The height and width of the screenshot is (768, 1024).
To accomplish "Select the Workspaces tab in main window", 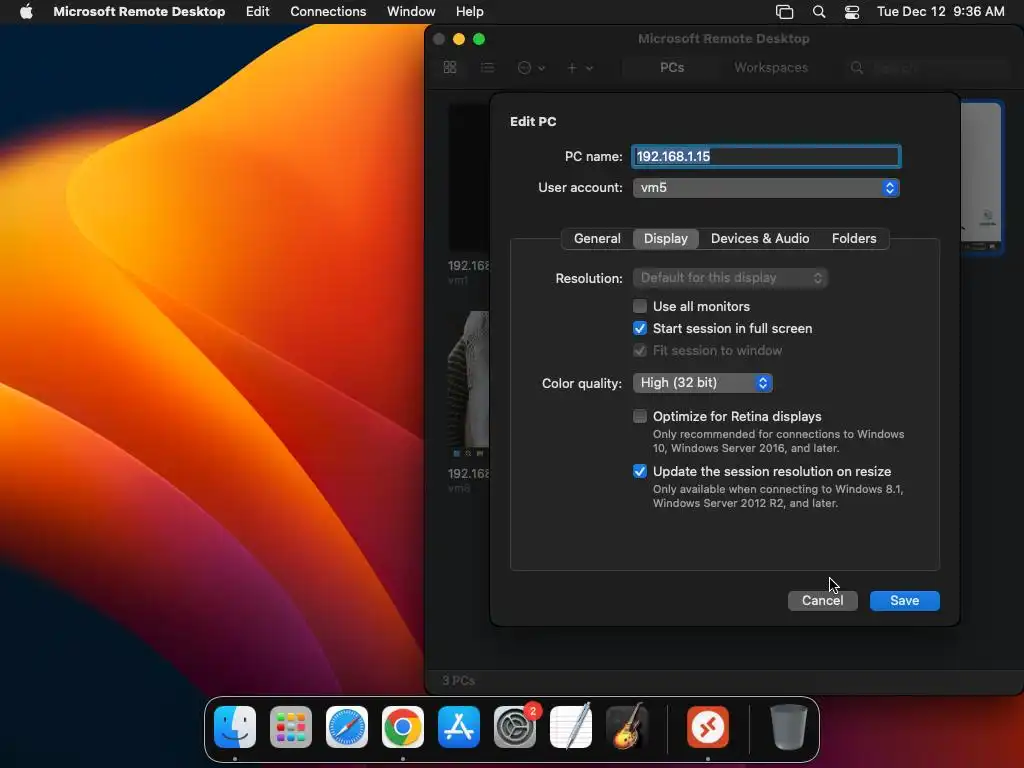I will (x=771, y=67).
